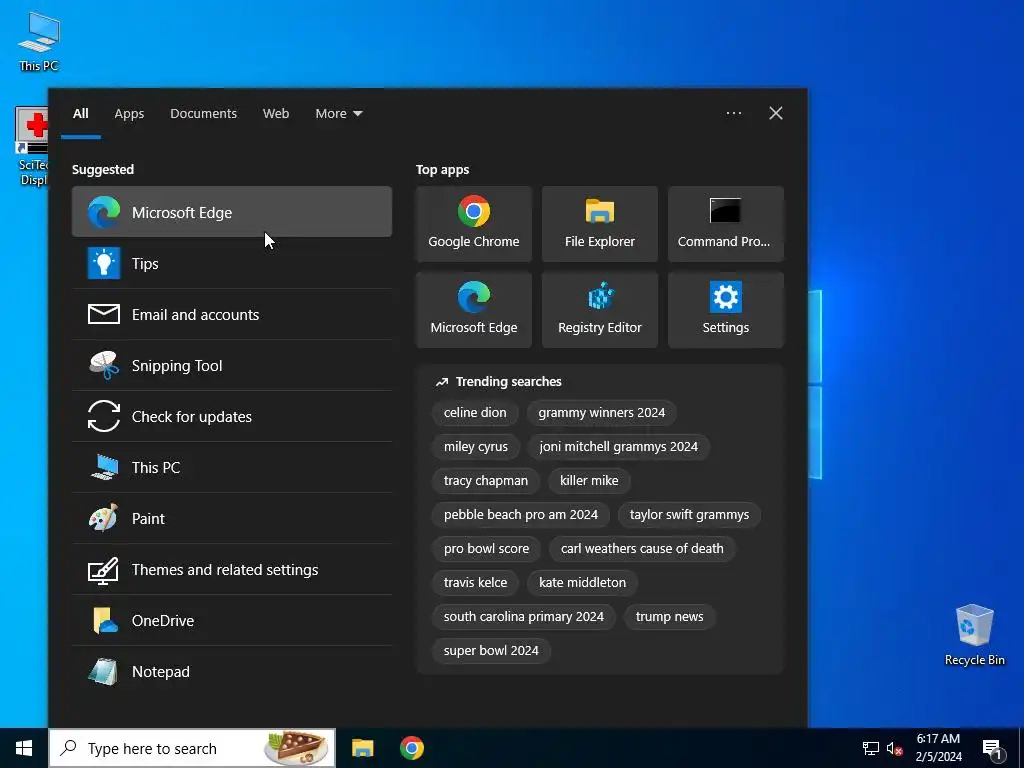Open OneDrive from suggestions
The height and width of the screenshot is (768, 1024).
[232, 620]
